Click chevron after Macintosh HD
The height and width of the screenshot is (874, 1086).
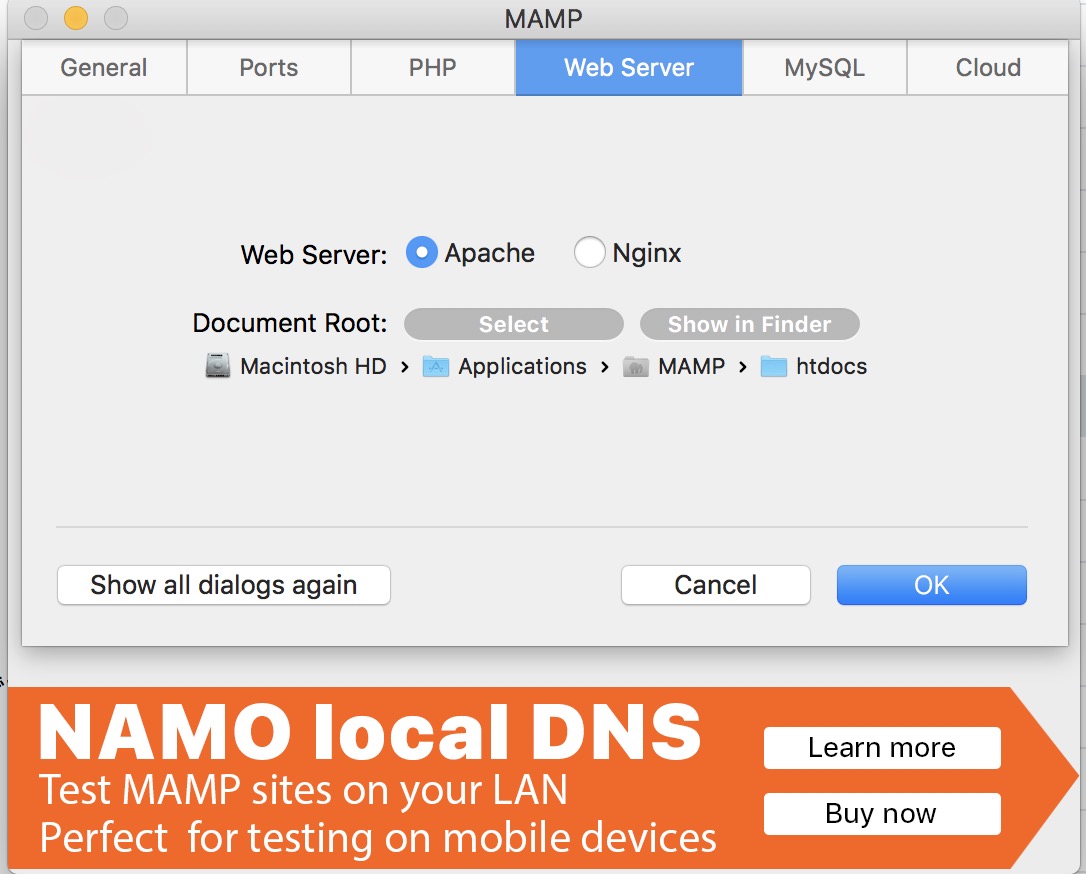[405, 366]
